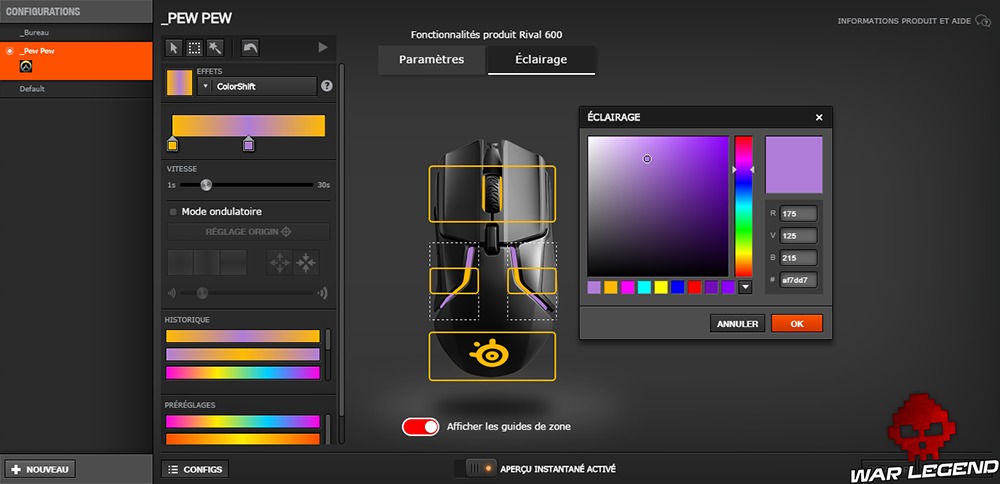
Task: Select the _Bureau configuration
Action: [36, 33]
